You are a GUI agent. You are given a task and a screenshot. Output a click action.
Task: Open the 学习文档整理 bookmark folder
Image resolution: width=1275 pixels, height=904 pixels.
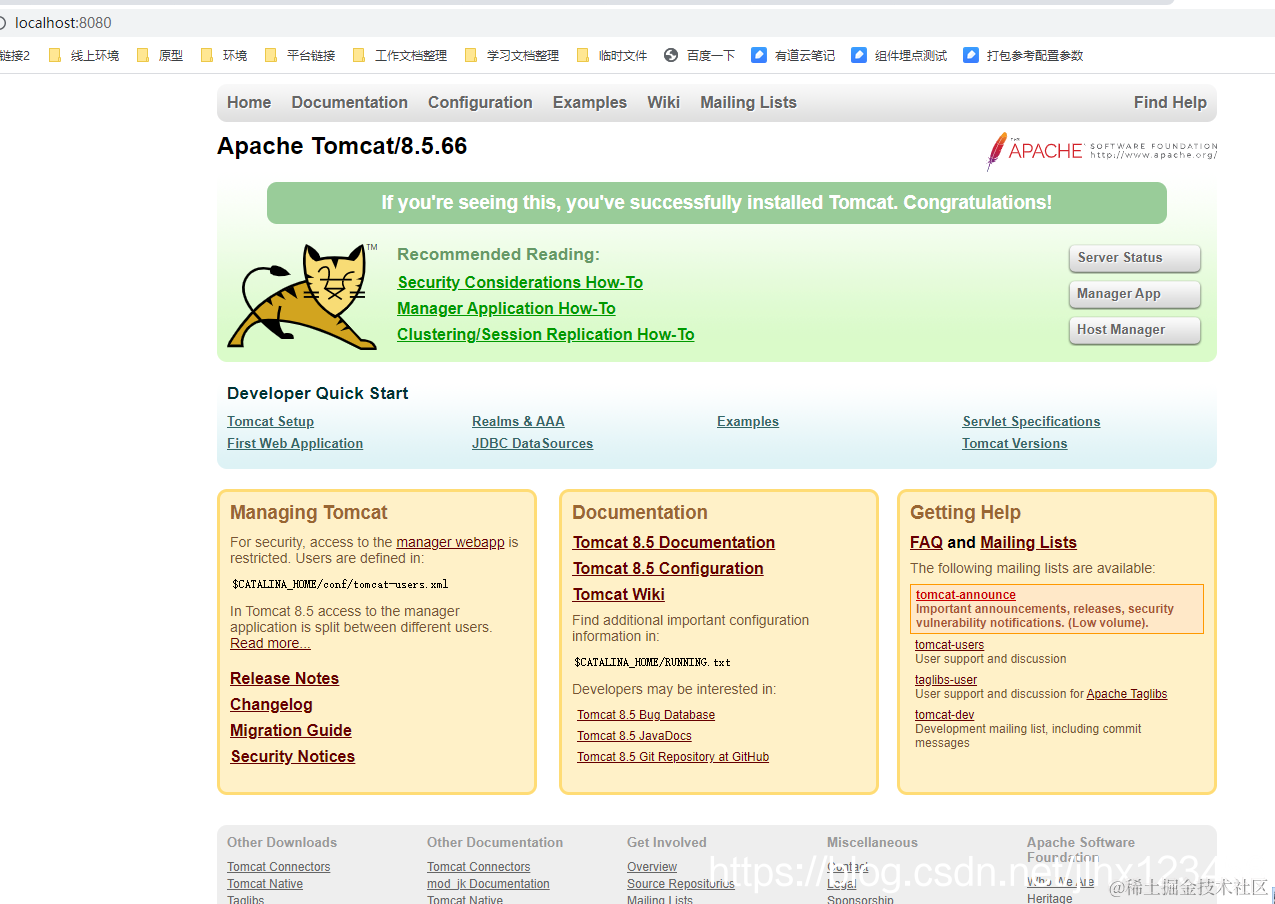pyautogui.click(x=513, y=56)
